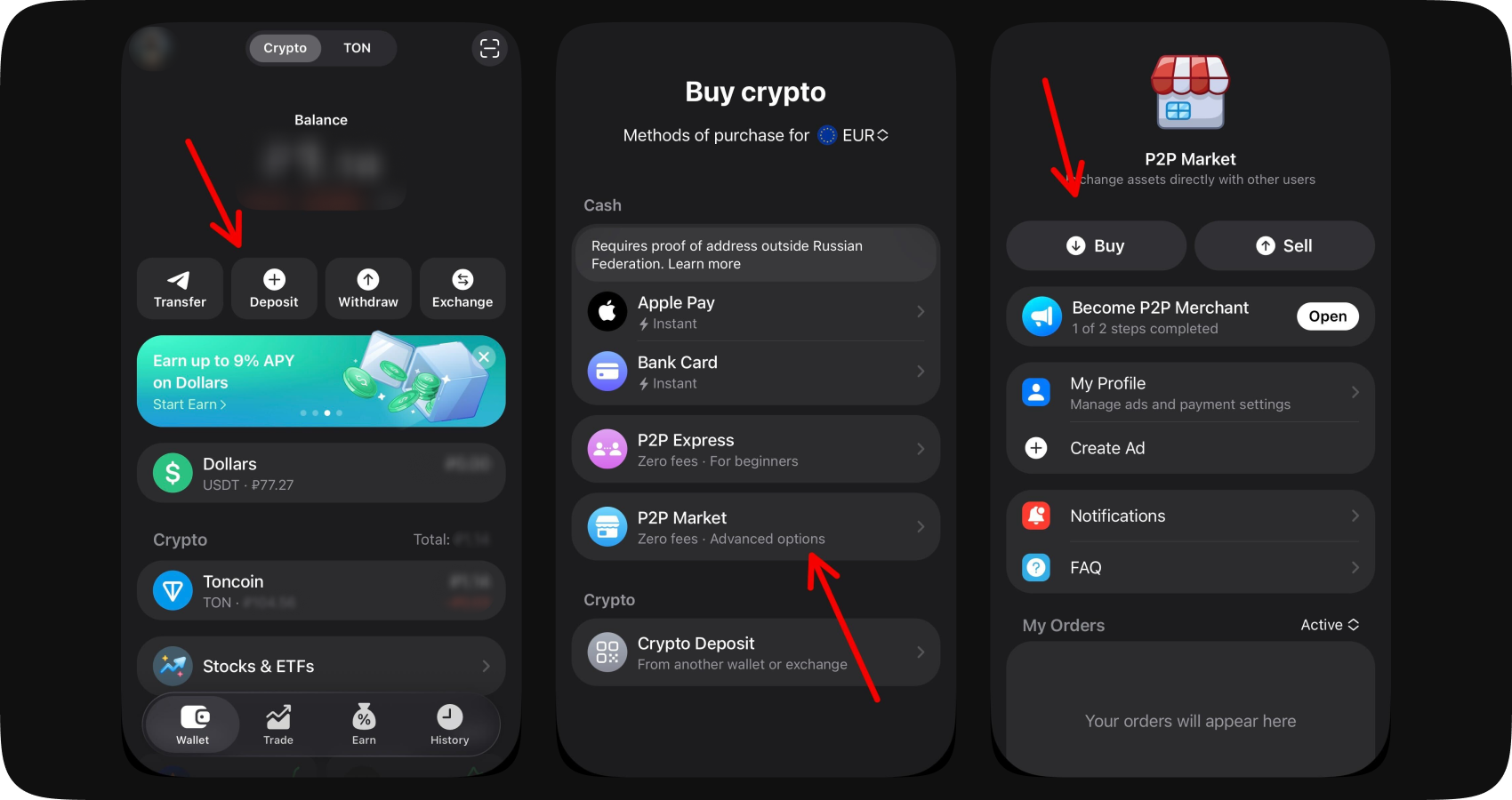Tap the Start Earn link

189,404
